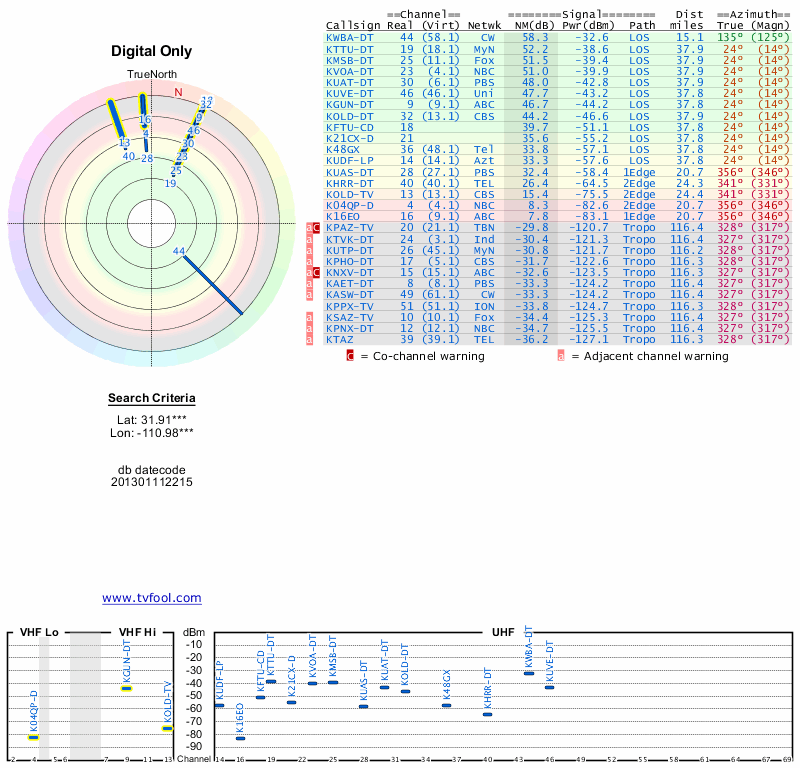Click the KASW-DT callsign entry
The height and width of the screenshot is (768, 800).
coord(349,294)
